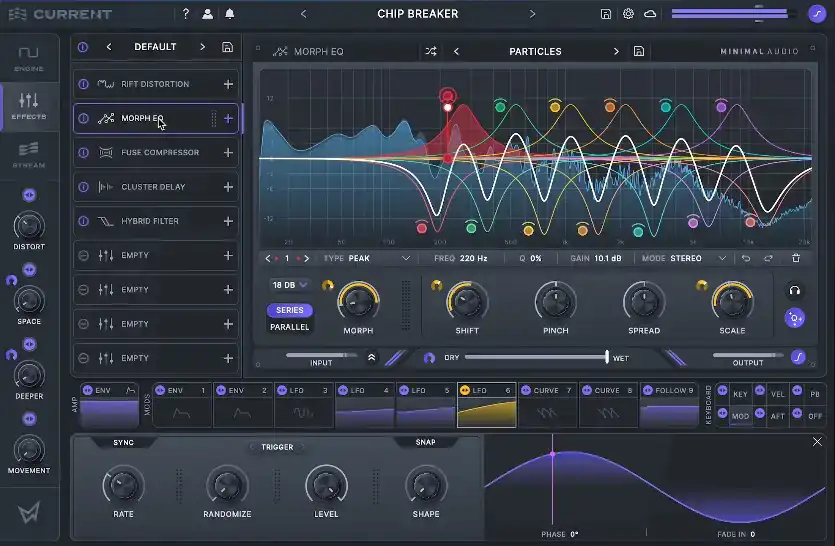835x546 pixels.
Task: Click the plus on the Cluster Delay row
Action: pos(228,187)
